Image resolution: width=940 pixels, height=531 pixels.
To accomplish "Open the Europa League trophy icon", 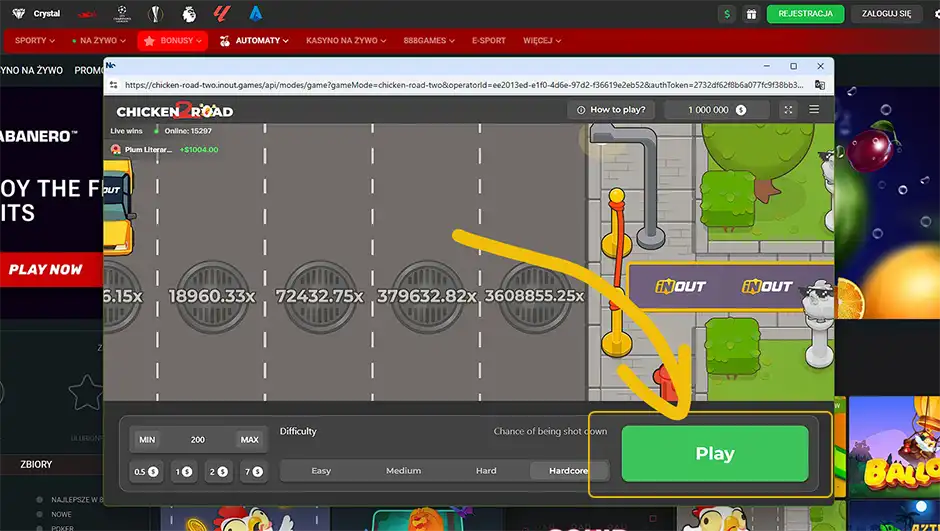I will pos(156,13).
